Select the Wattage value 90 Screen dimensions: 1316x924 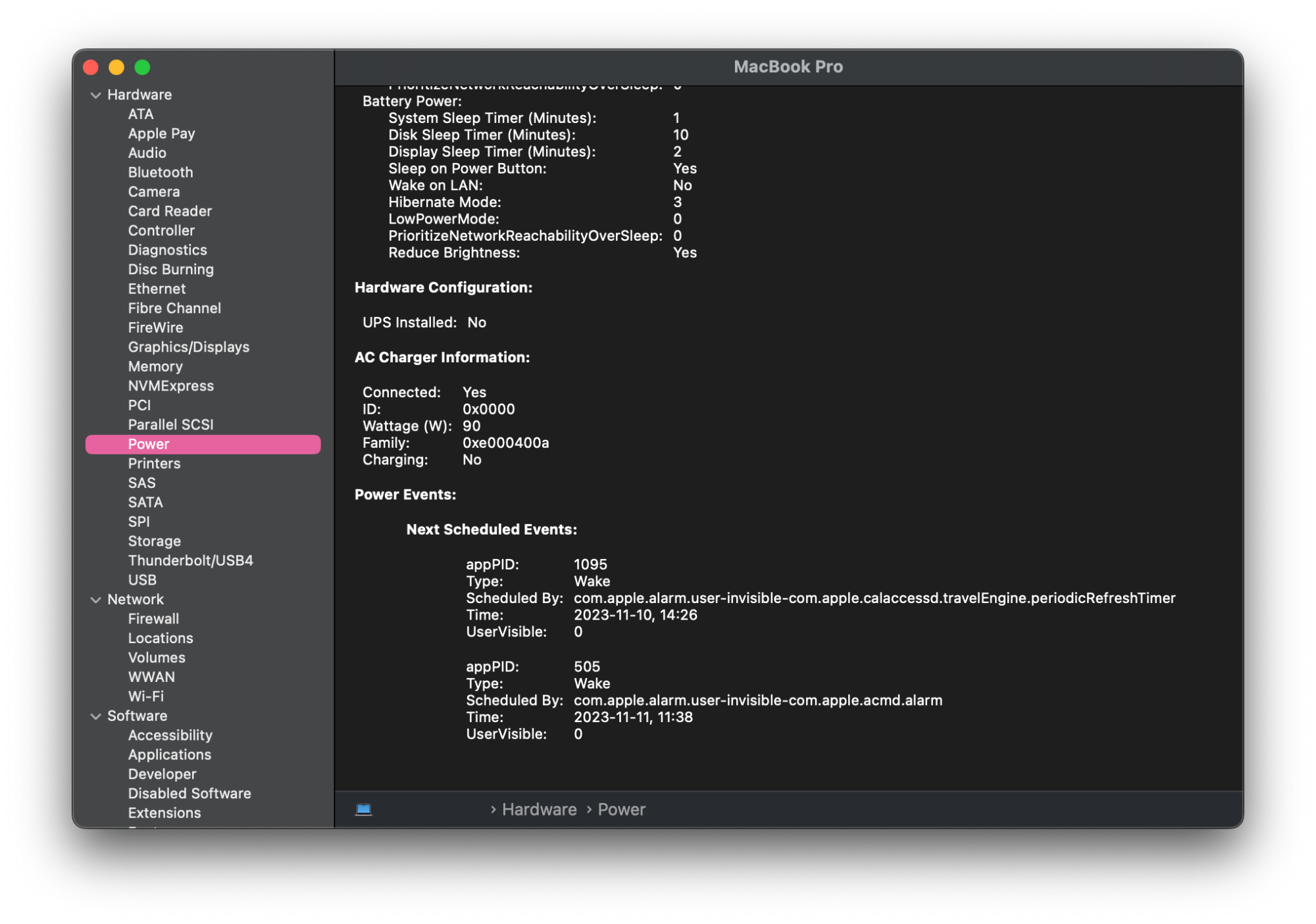click(471, 426)
